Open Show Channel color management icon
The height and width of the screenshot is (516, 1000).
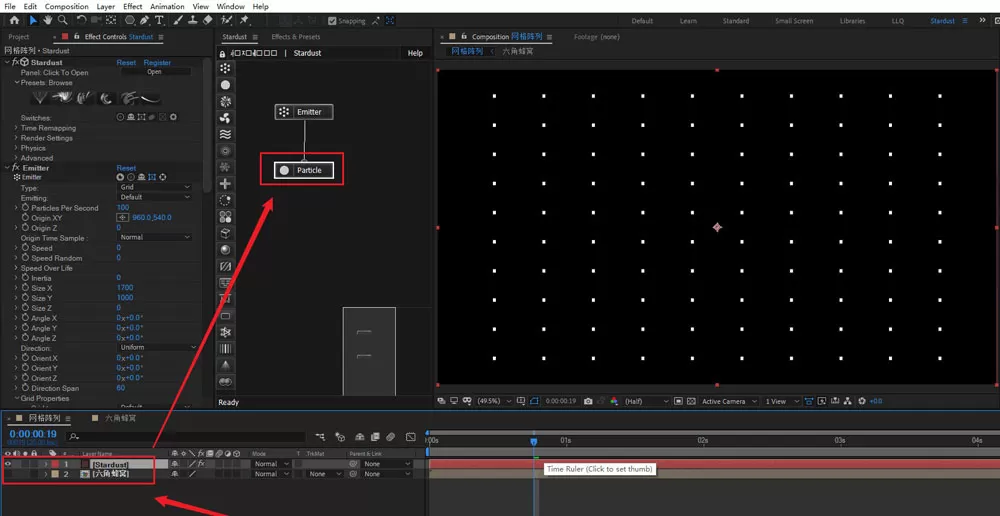pos(614,401)
